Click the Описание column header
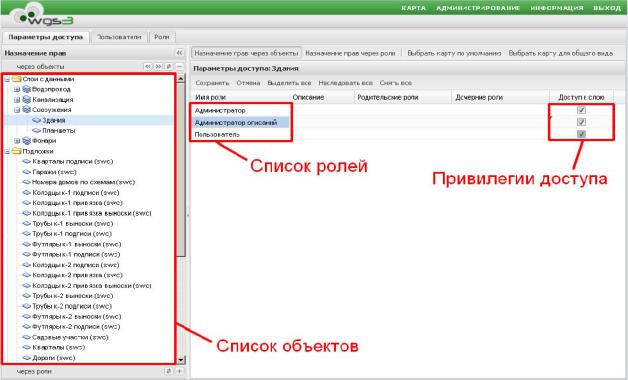628x380 pixels. (322, 97)
